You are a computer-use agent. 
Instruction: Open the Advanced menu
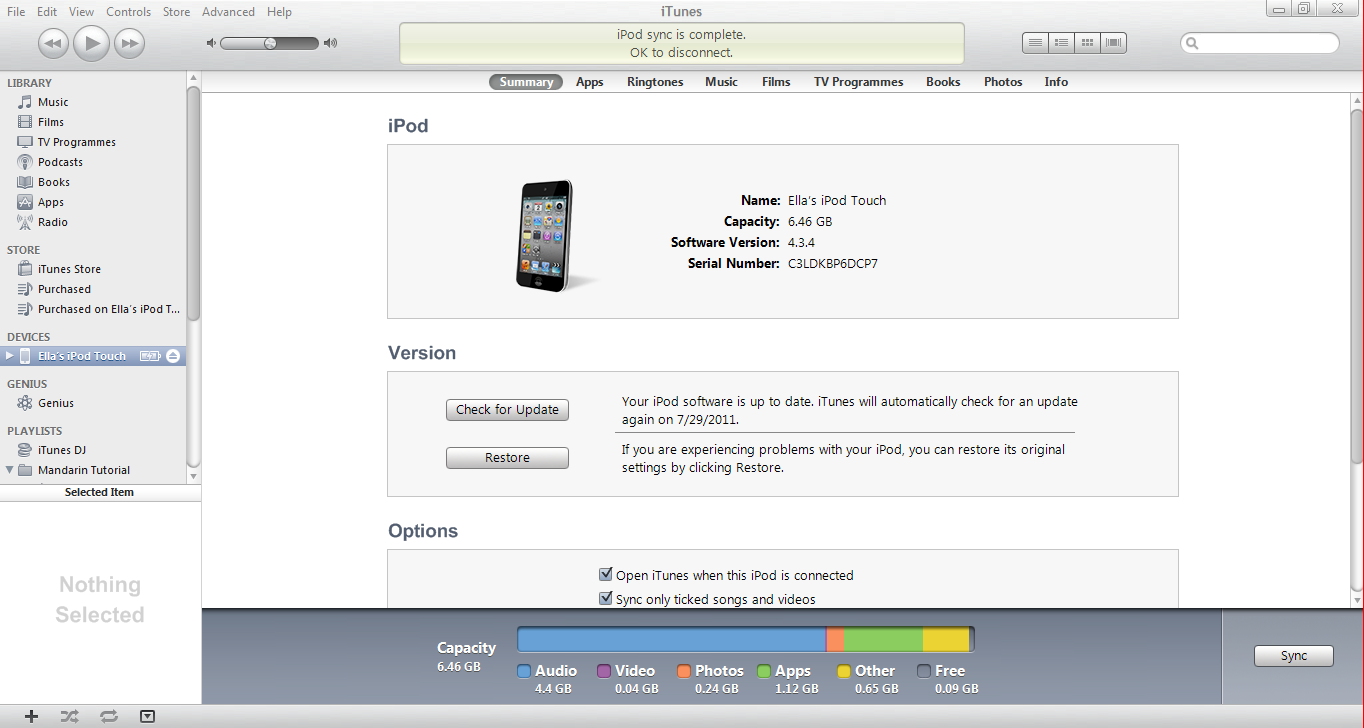pyautogui.click(x=228, y=11)
